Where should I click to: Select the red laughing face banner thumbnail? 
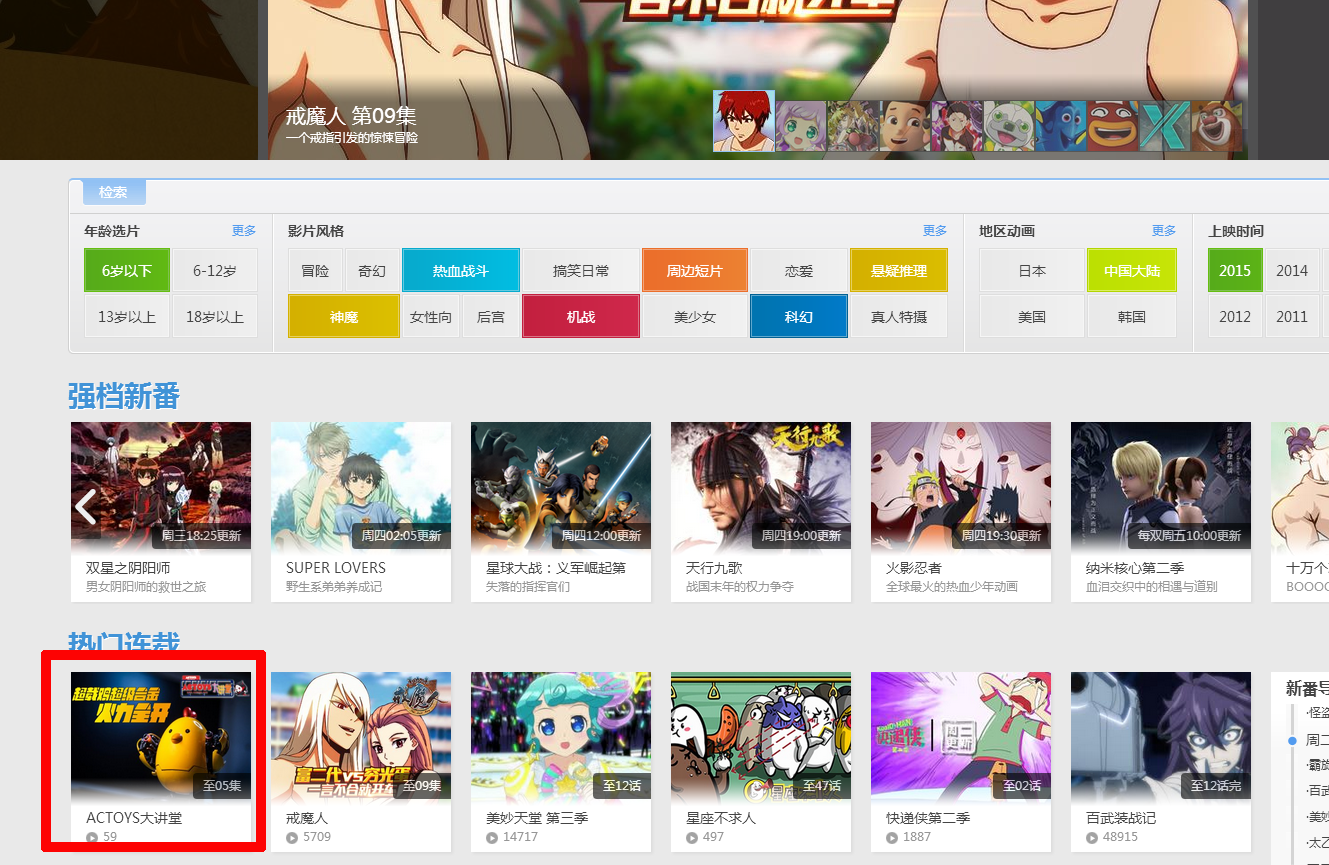point(1113,126)
